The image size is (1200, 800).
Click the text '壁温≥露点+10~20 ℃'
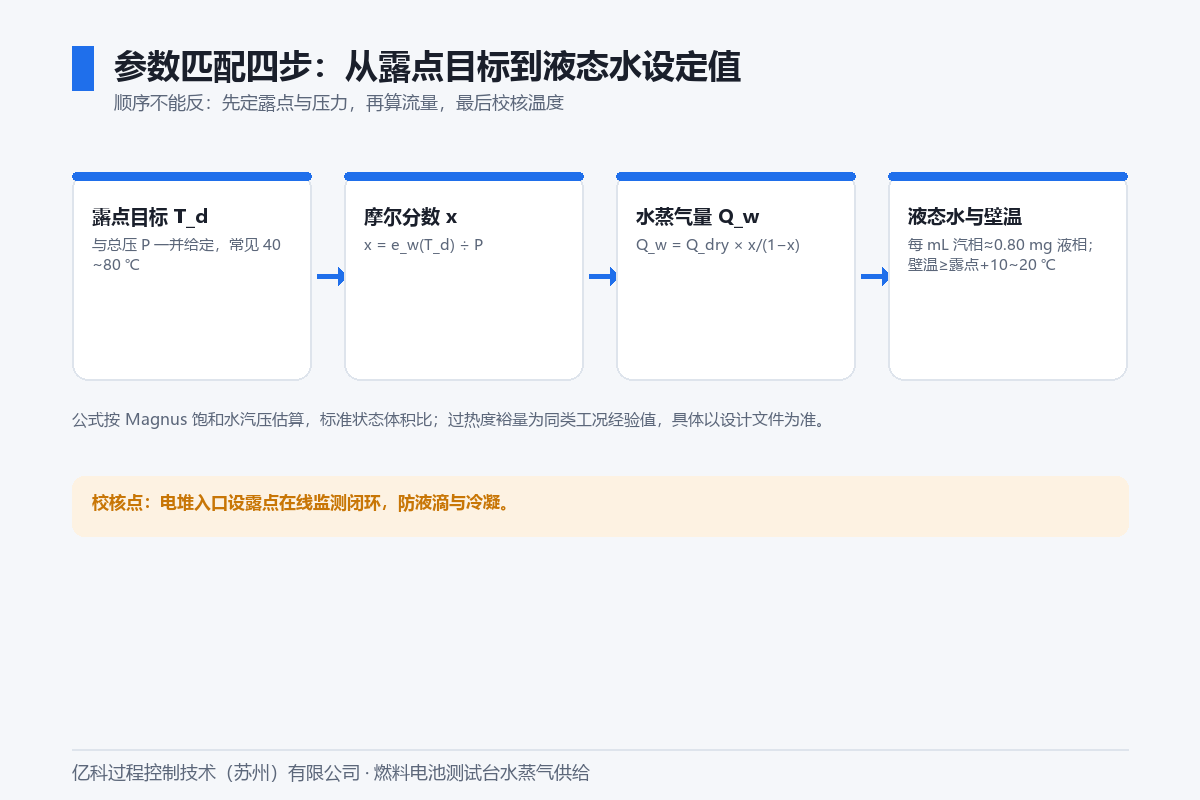(982, 264)
